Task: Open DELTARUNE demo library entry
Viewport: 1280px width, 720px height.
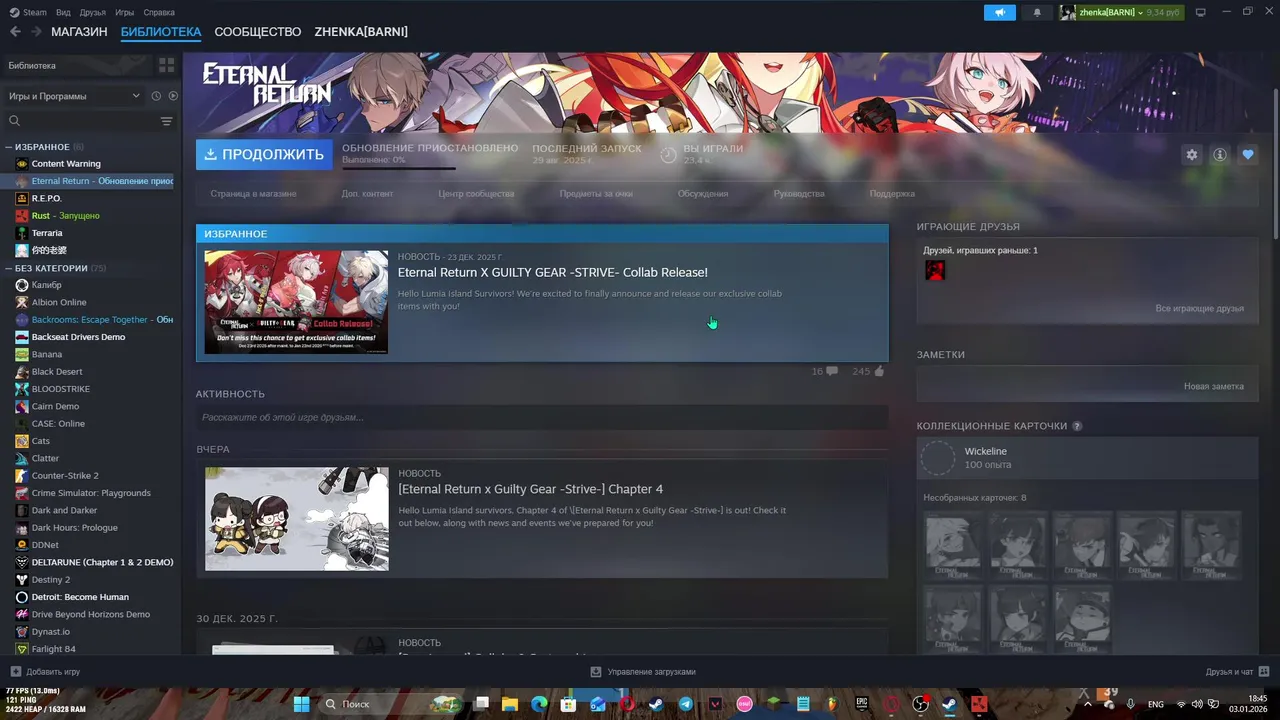Action: (x=102, y=562)
